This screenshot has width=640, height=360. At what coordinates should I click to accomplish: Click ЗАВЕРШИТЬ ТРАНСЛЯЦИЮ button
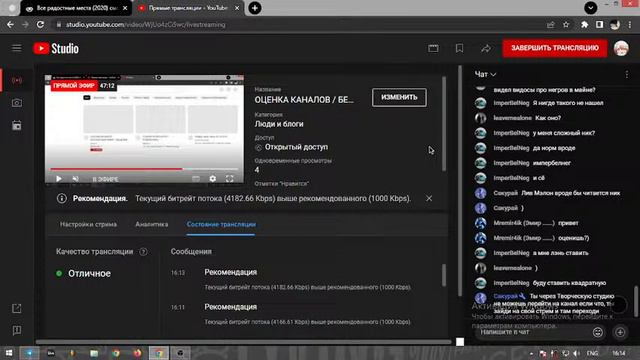pyautogui.click(x=555, y=48)
